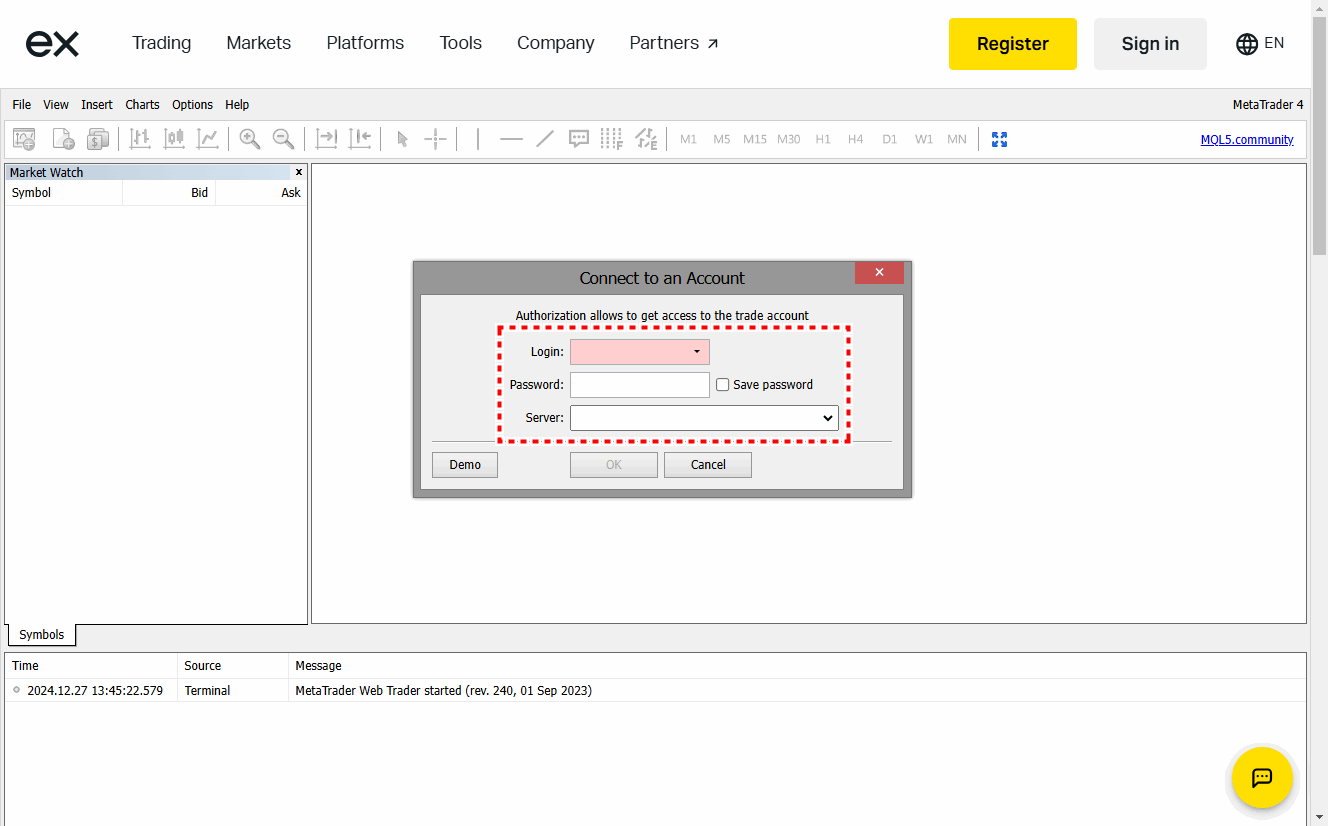Select the Trendline drawing tool

click(545, 139)
